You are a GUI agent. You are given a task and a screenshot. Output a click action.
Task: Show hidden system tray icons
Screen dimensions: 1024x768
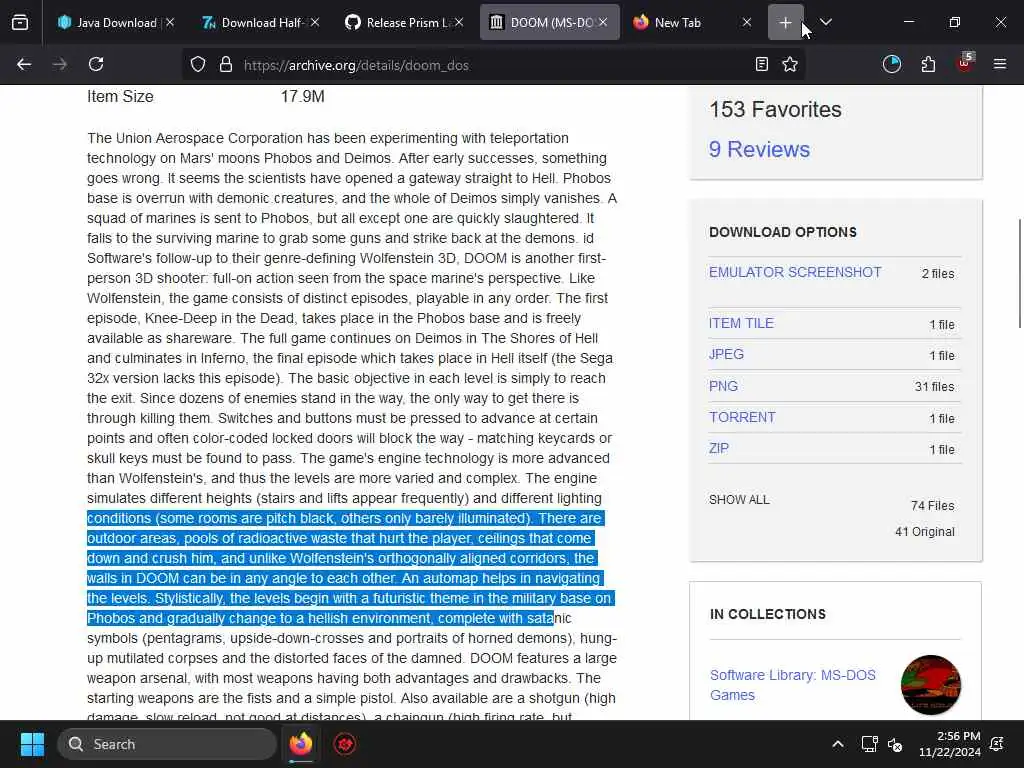(x=837, y=744)
